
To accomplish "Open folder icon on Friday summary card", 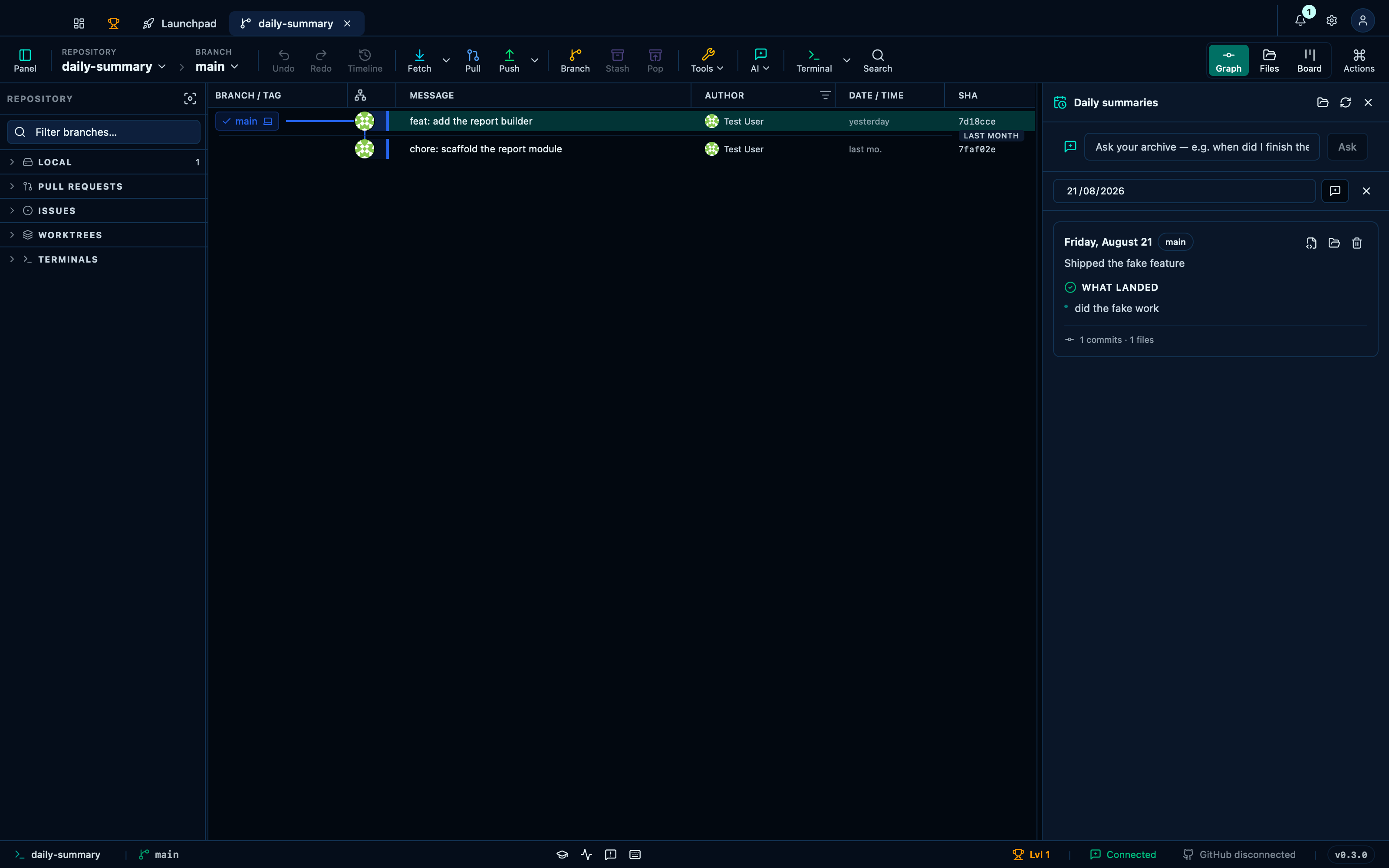I will click(x=1334, y=243).
